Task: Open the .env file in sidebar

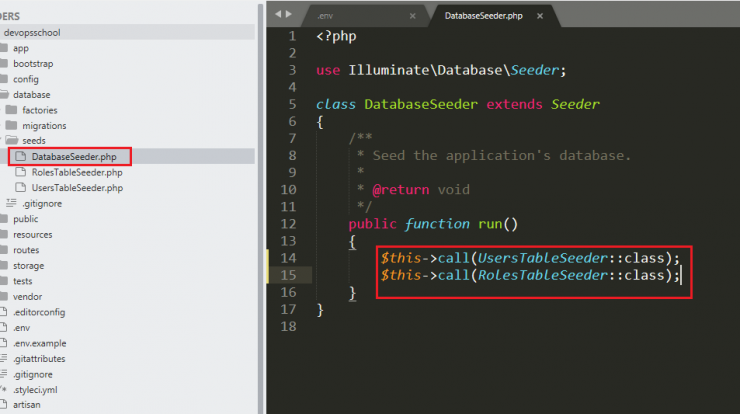Action: [x=22, y=328]
